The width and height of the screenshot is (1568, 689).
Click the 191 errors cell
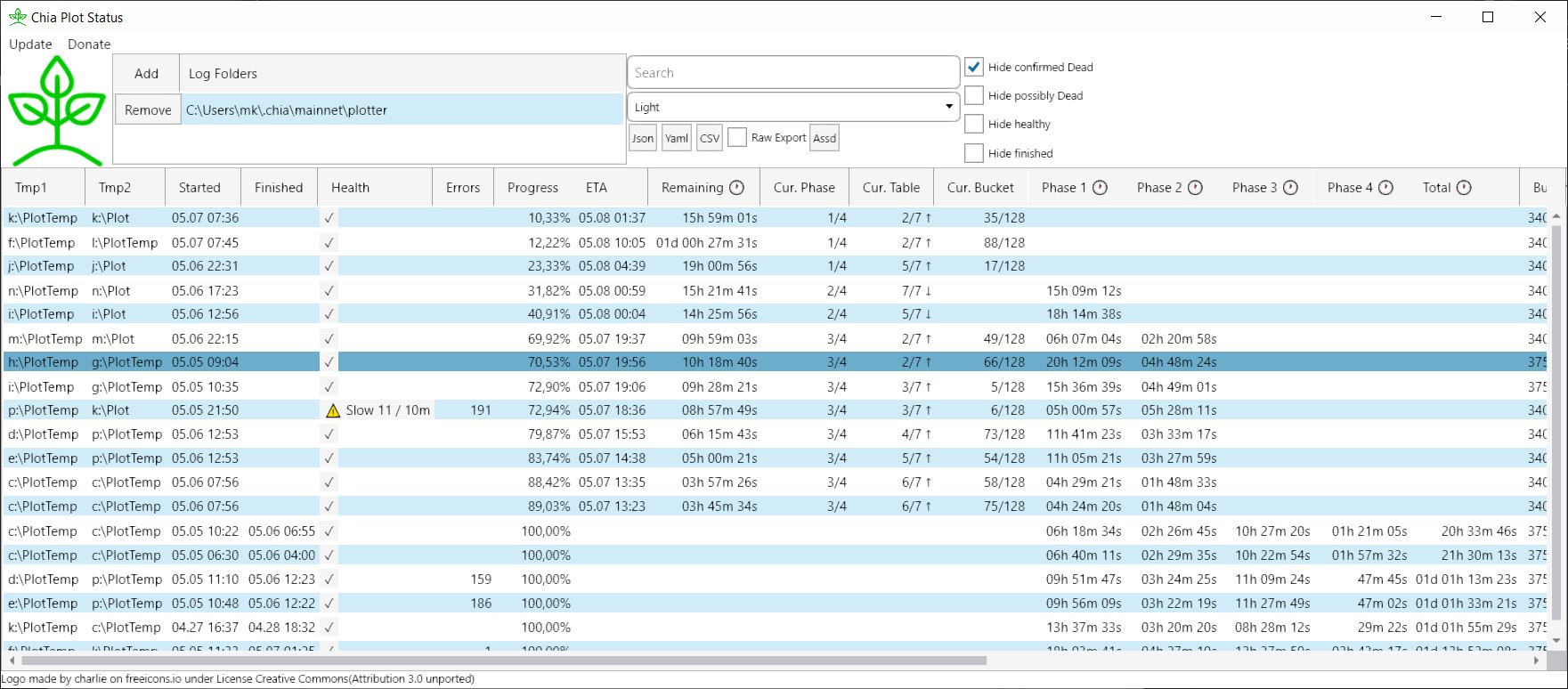coord(481,410)
